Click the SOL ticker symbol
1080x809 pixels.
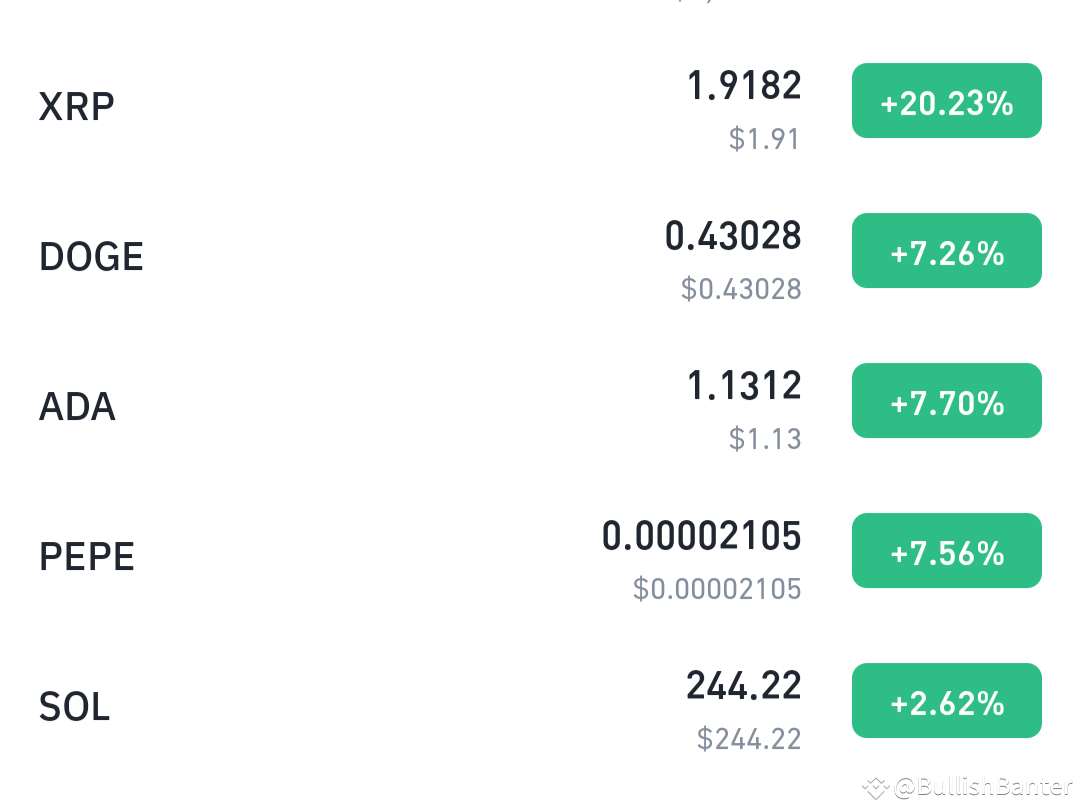click(x=75, y=706)
